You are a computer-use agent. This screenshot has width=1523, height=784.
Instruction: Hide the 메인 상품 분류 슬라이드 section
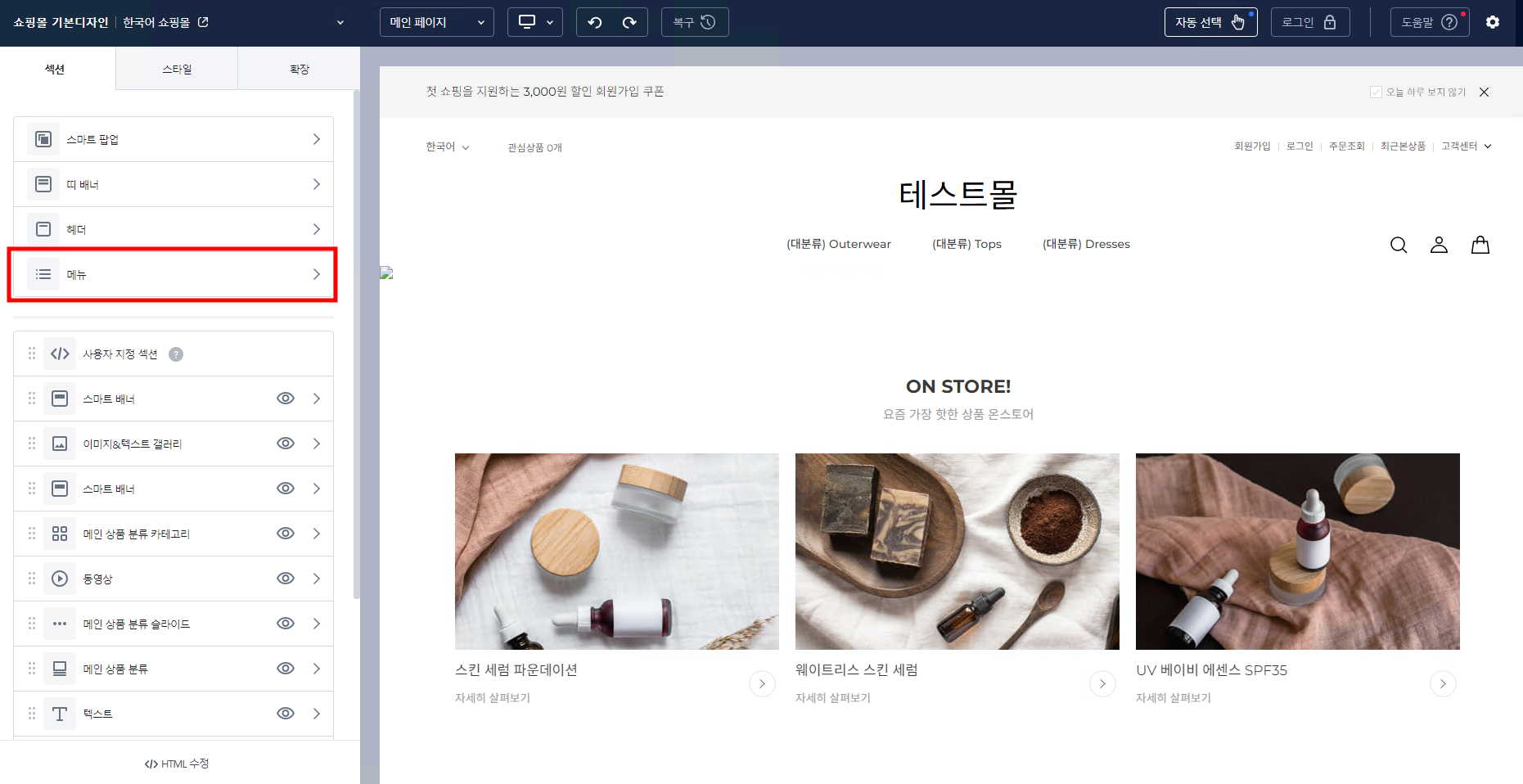click(286, 624)
